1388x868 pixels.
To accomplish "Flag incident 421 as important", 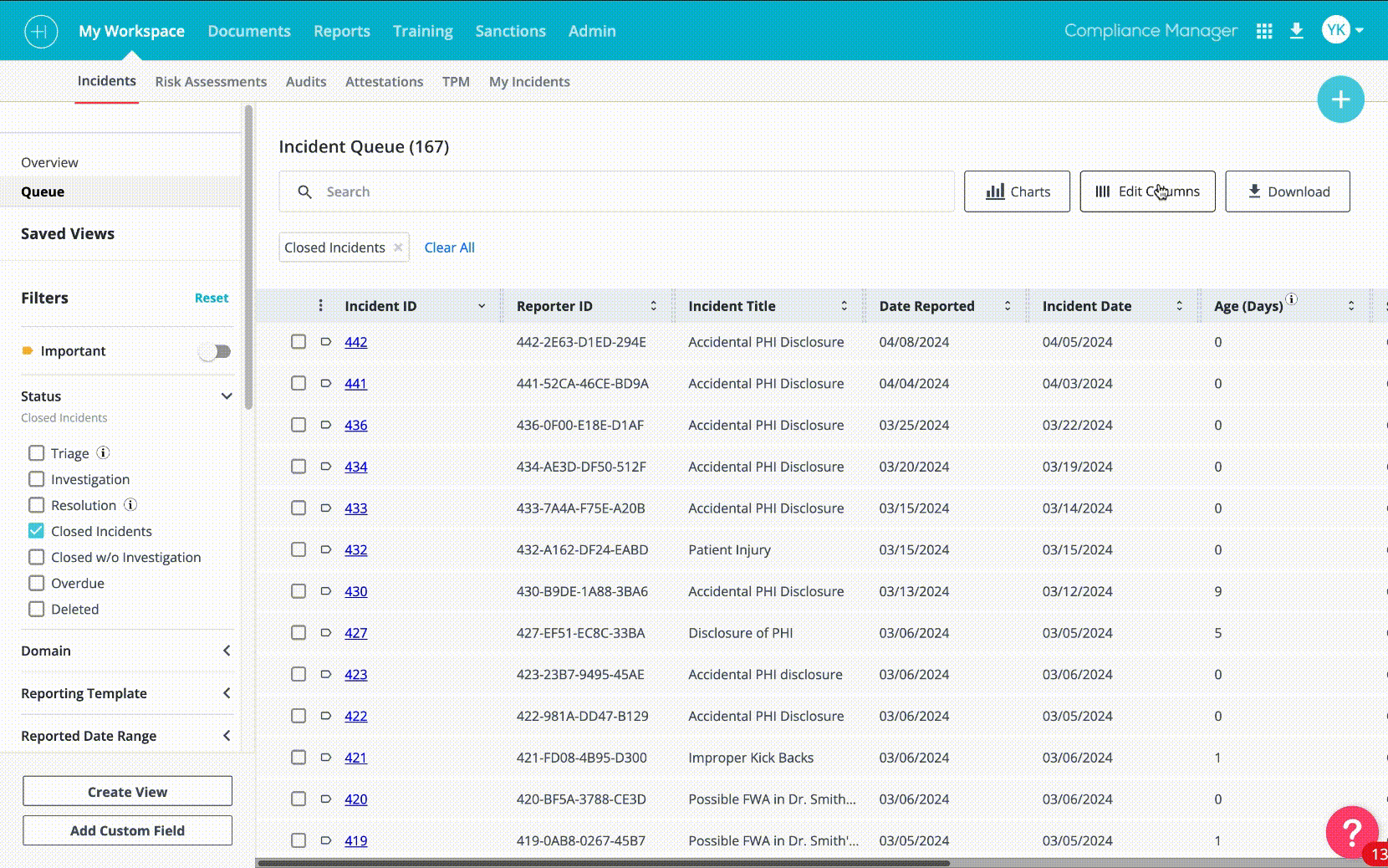I will 326,757.
